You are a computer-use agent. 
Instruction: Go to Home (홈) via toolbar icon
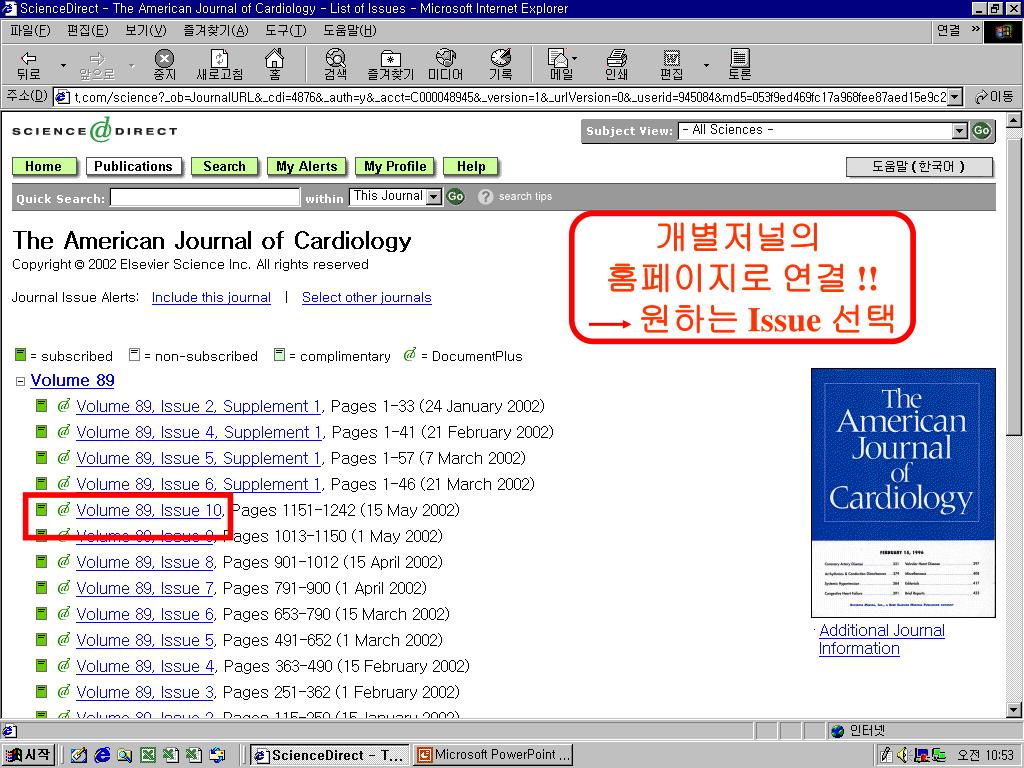pos(274,65)
